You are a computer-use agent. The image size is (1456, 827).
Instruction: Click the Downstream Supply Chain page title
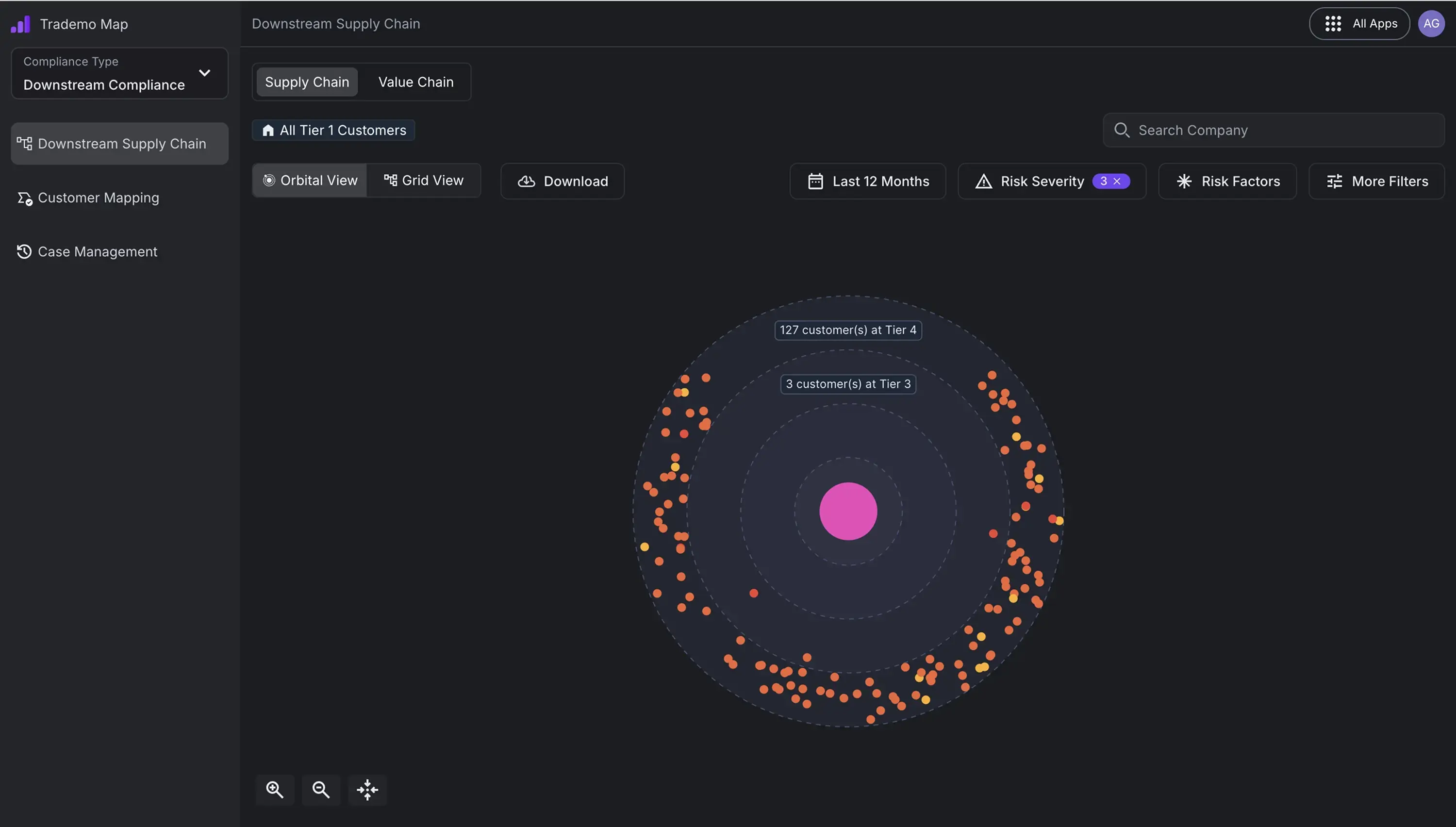coord(336,24)
